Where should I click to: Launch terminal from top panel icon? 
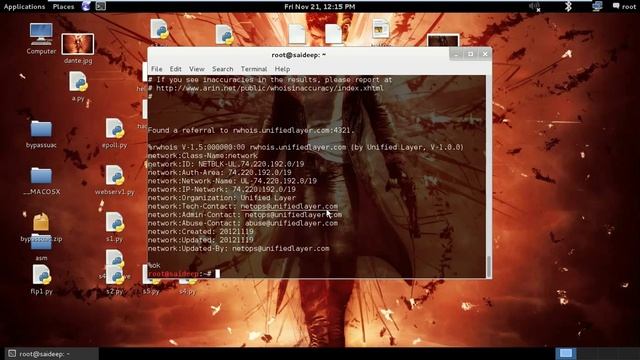100,6
